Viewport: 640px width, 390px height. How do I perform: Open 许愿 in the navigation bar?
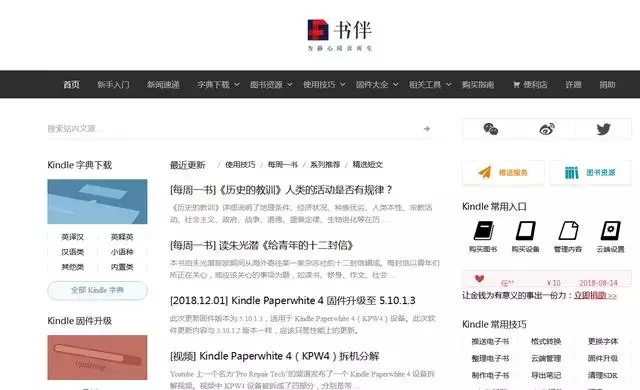click(573, 85)
